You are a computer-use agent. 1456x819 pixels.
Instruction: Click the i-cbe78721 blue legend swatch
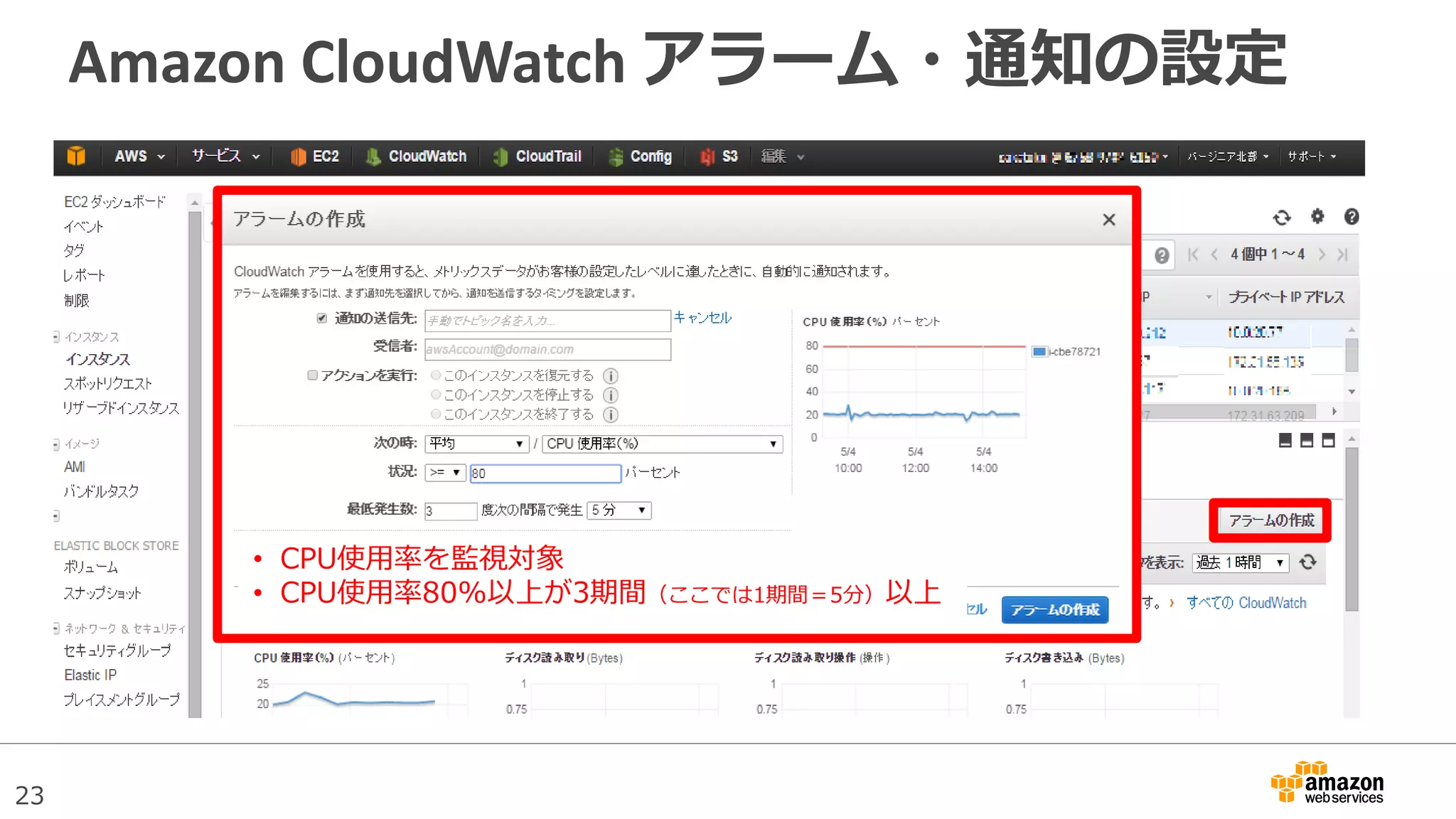pos(1039,351)
